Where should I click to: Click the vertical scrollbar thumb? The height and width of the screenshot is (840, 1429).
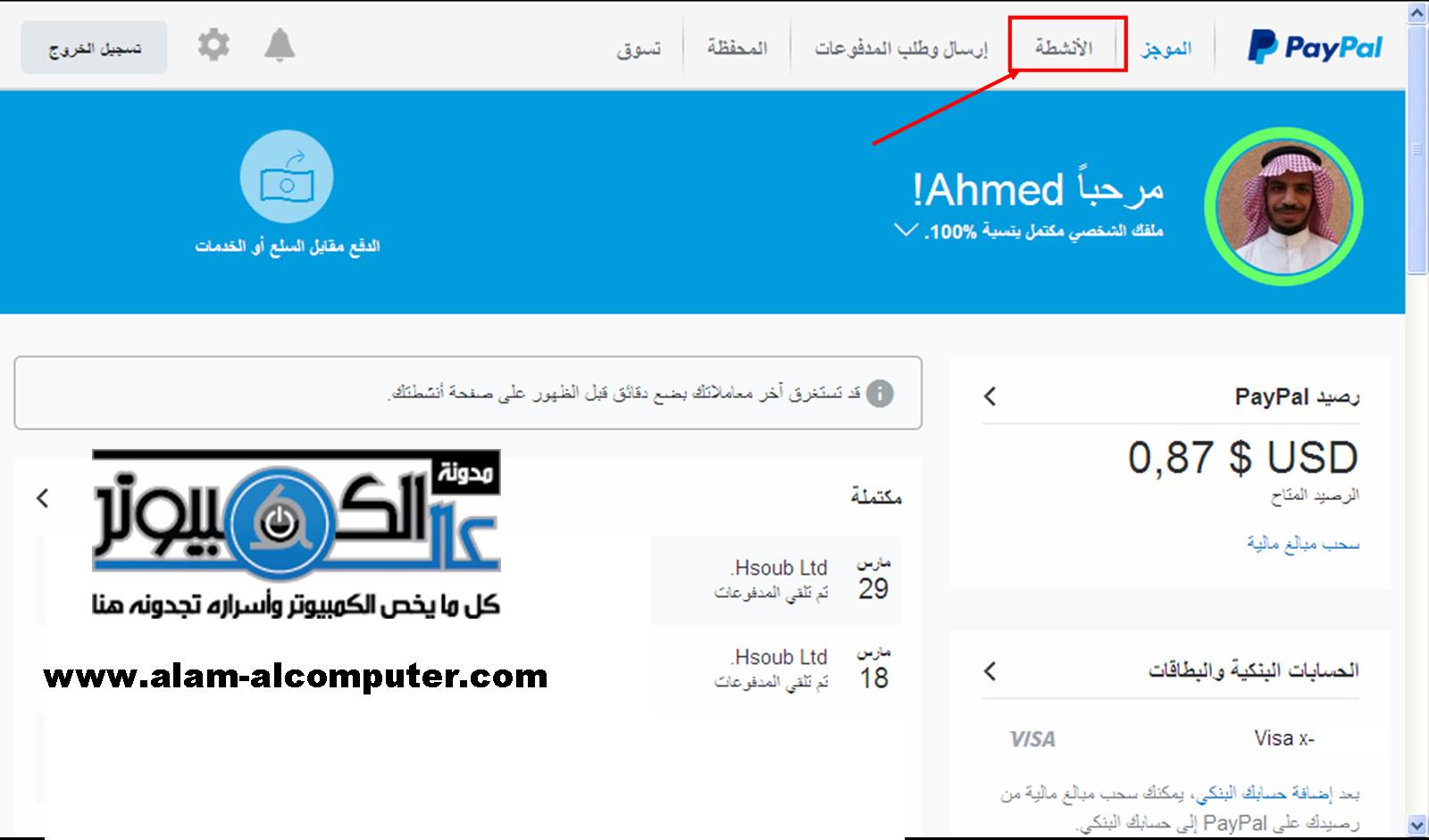[x=1417, y=150]
